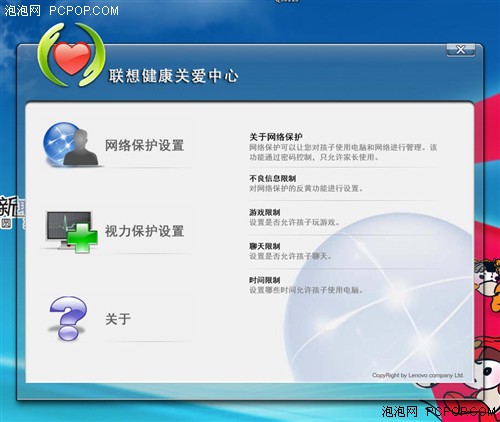Select the 关于 label beside question mark
This screenshot has width=500, height=422.
click(x=118, y=319)
